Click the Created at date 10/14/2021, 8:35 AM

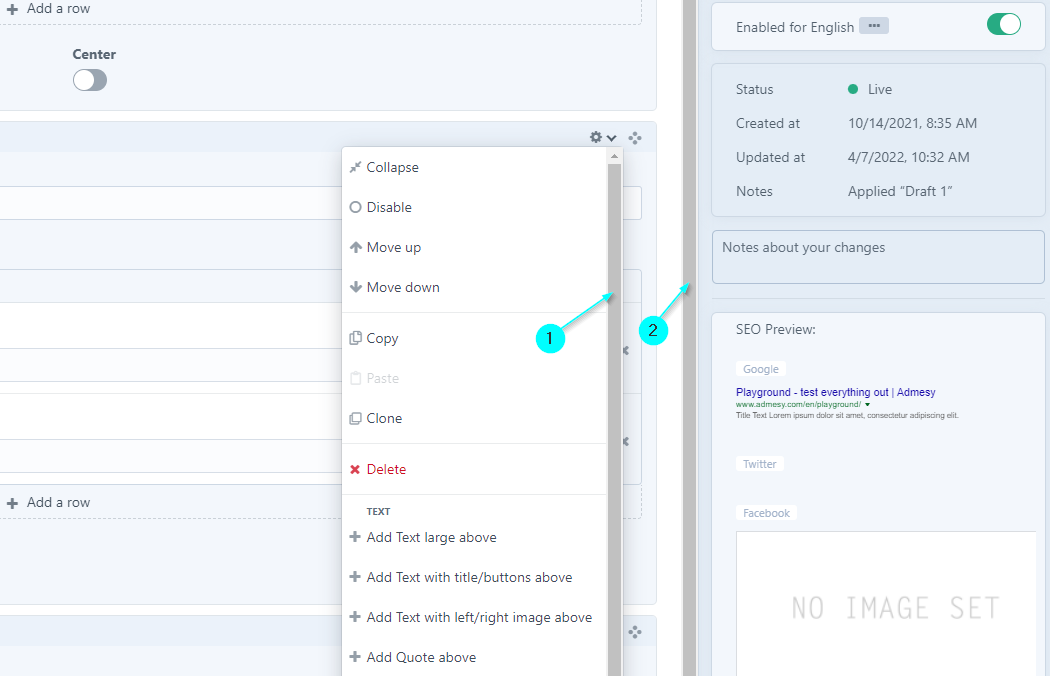(x=912, y=123)
